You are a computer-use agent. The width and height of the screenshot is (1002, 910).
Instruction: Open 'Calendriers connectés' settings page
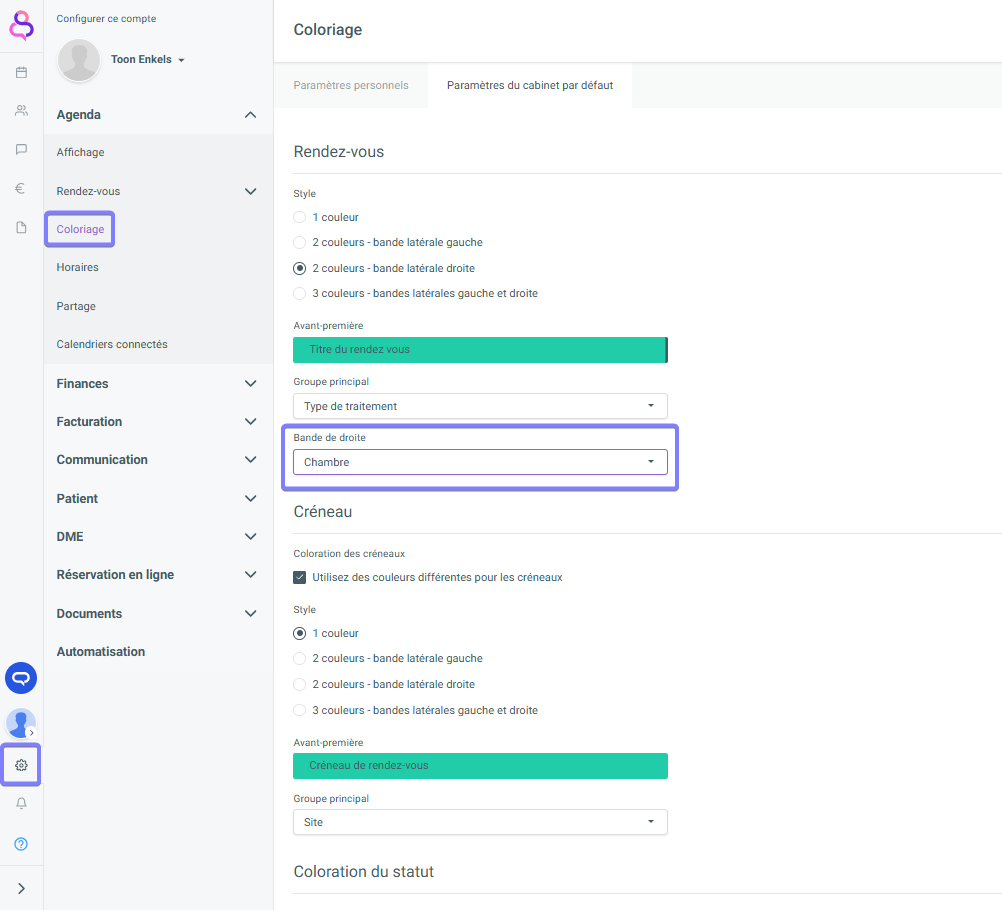[x=112, y=344]
